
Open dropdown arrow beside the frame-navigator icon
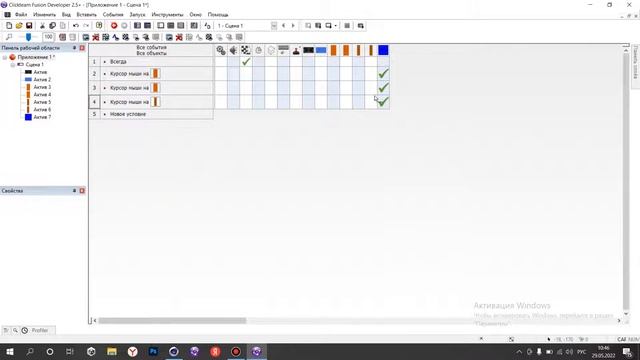tap(336, 26)
